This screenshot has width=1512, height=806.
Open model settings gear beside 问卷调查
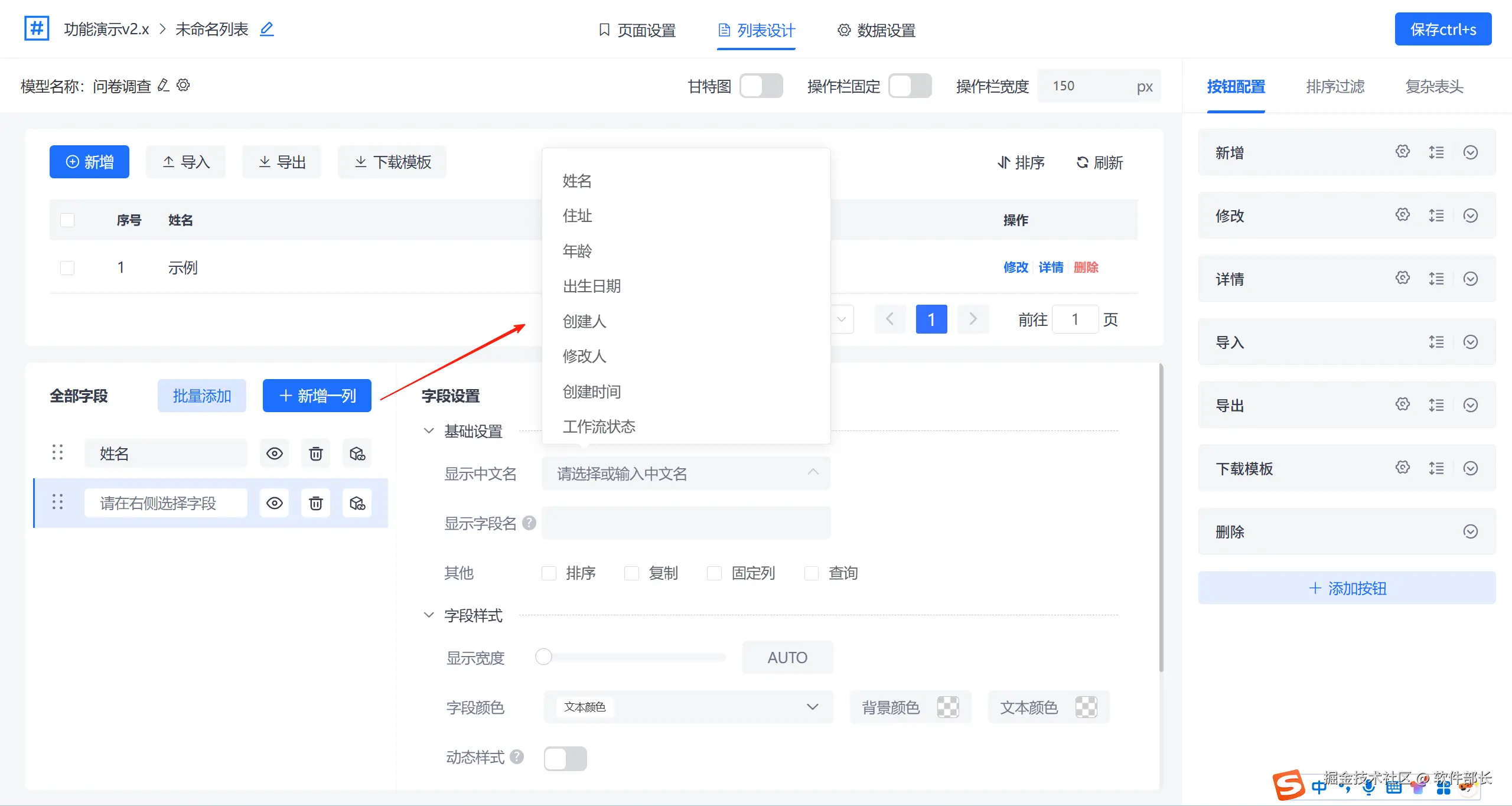click(184, 85)
